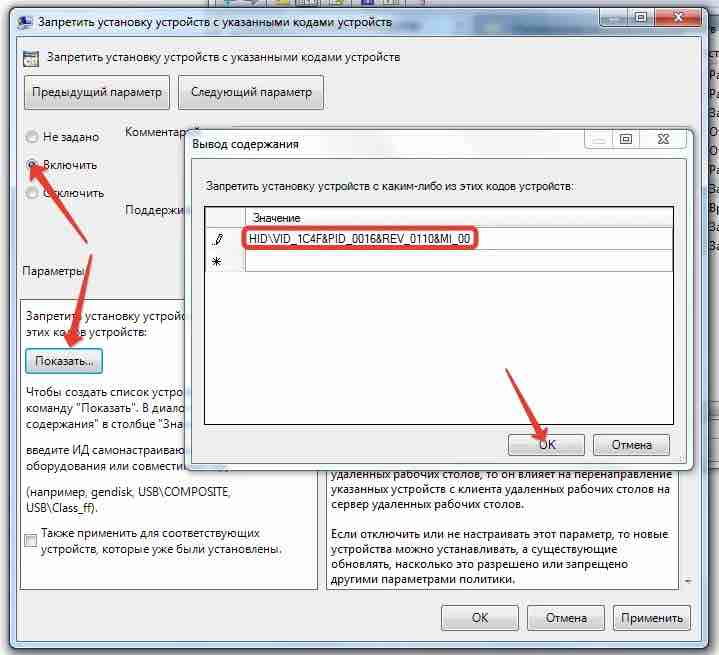Choose the "Включить" radio option

click(33, 164)
